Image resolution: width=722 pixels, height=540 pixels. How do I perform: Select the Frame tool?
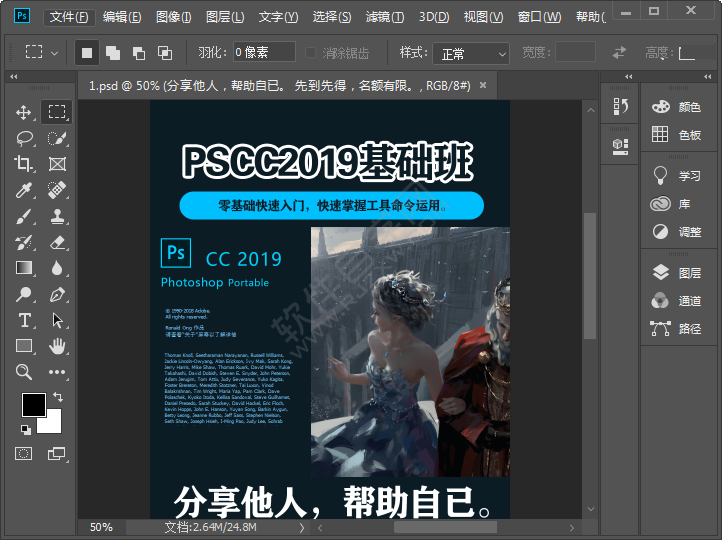click(x=57, y=164)
